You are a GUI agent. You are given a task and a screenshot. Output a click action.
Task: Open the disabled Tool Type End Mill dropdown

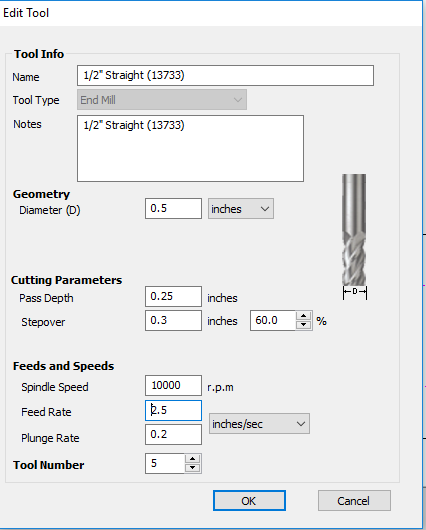tap(162, 100)
